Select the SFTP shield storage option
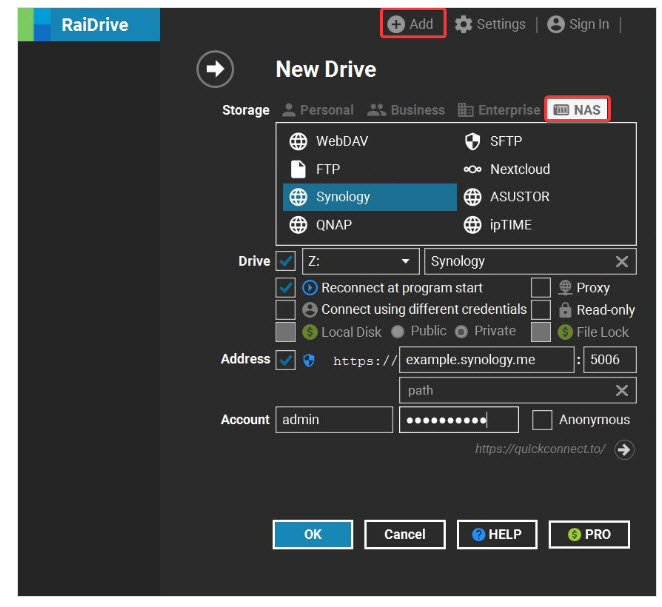Viewport: 662px width, 607px height. (473, 142)
